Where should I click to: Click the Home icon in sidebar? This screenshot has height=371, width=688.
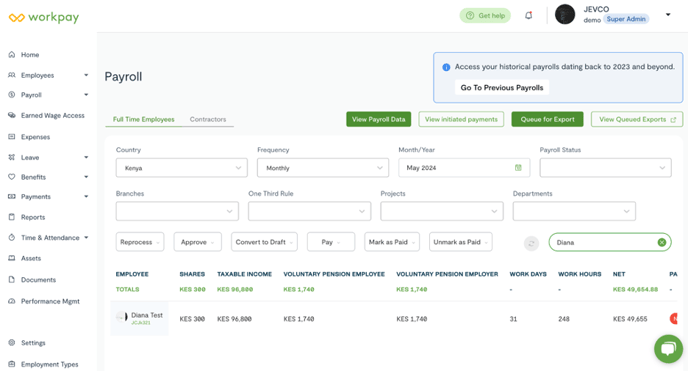[12, 54]
